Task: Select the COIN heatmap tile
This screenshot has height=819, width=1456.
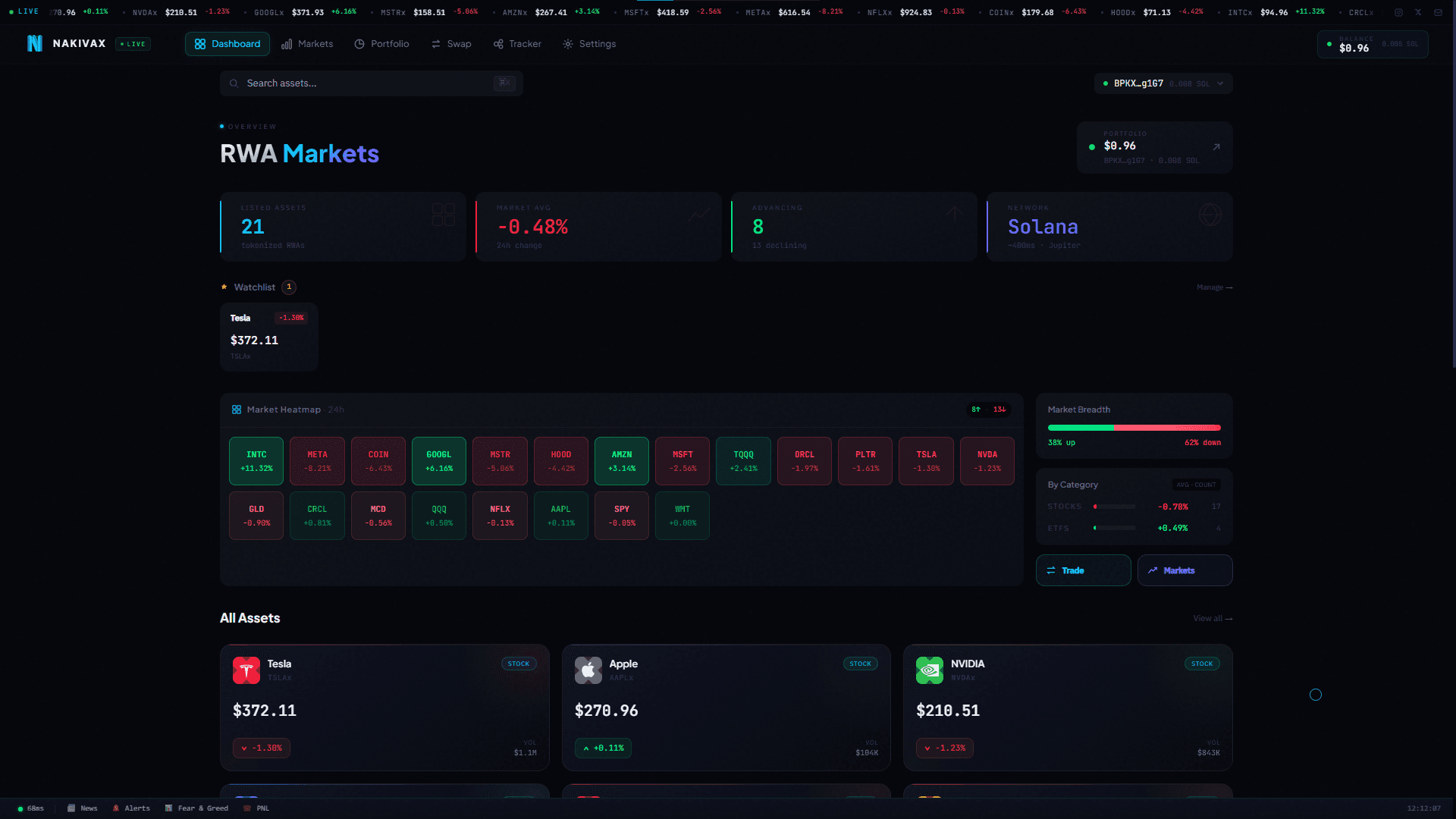Action: [x=378, y=461]
